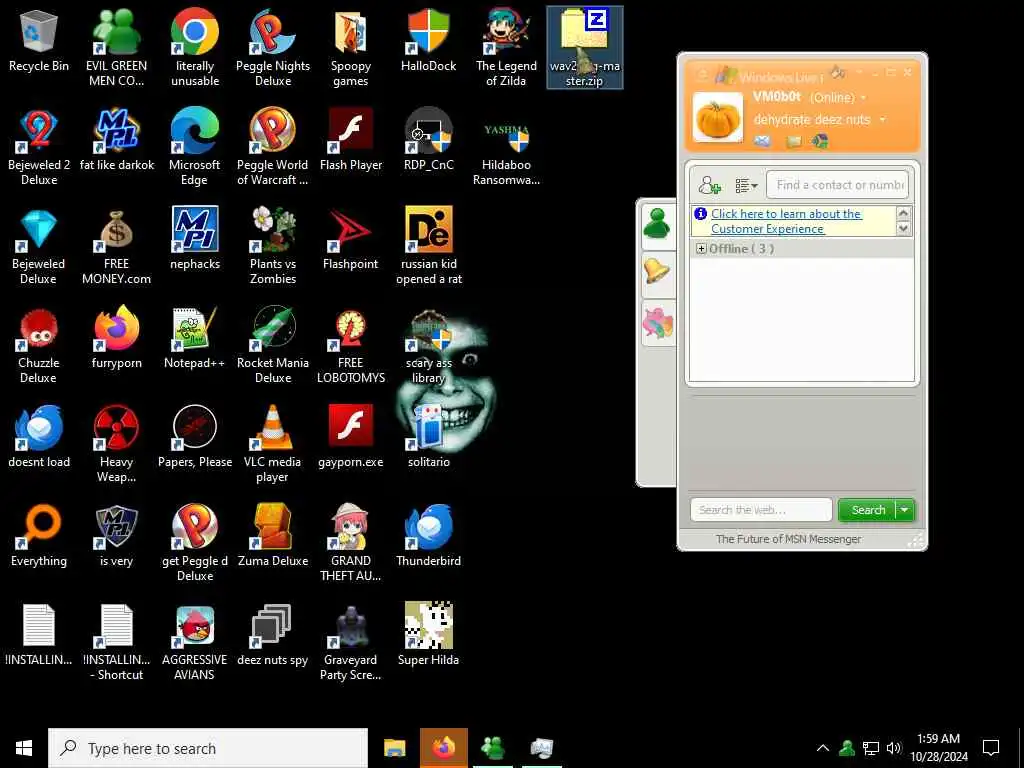Select the Graveyard Party Scre... icon
Image resolution: width=1024 pixels, height=768 pixels.
pos(351,643)
